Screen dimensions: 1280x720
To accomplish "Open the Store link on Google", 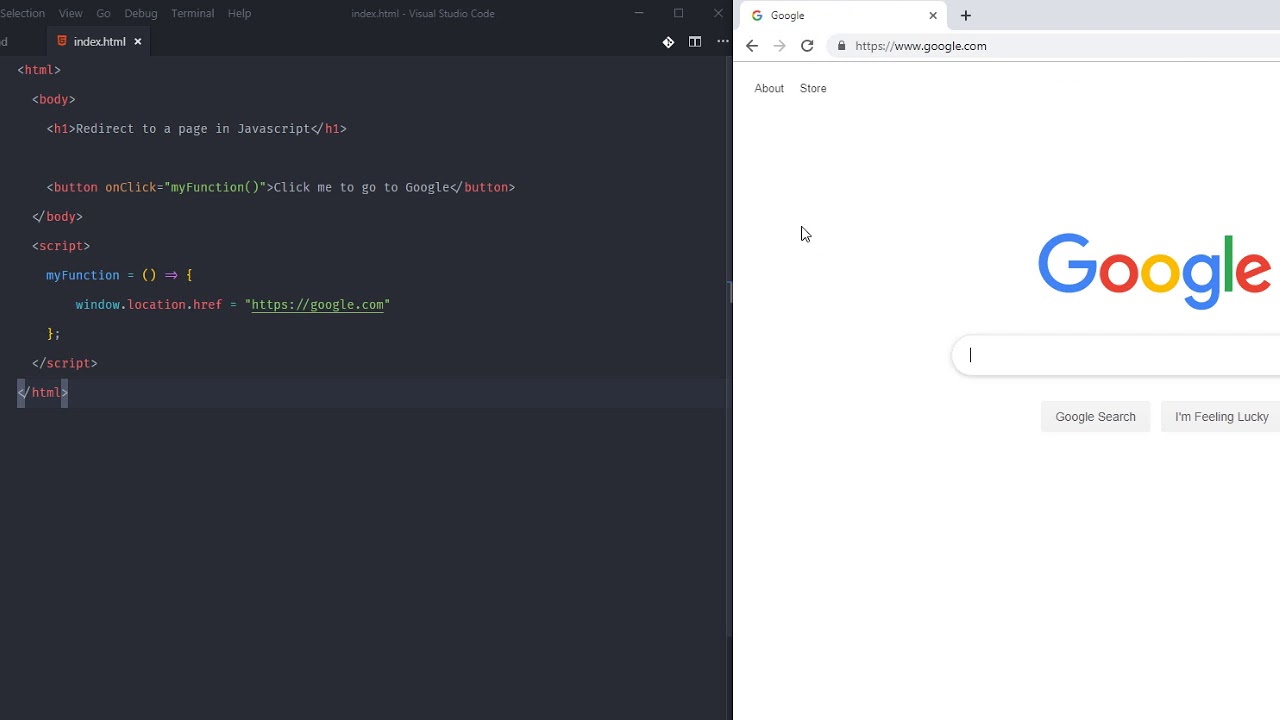I will click(x=813, y=88).
